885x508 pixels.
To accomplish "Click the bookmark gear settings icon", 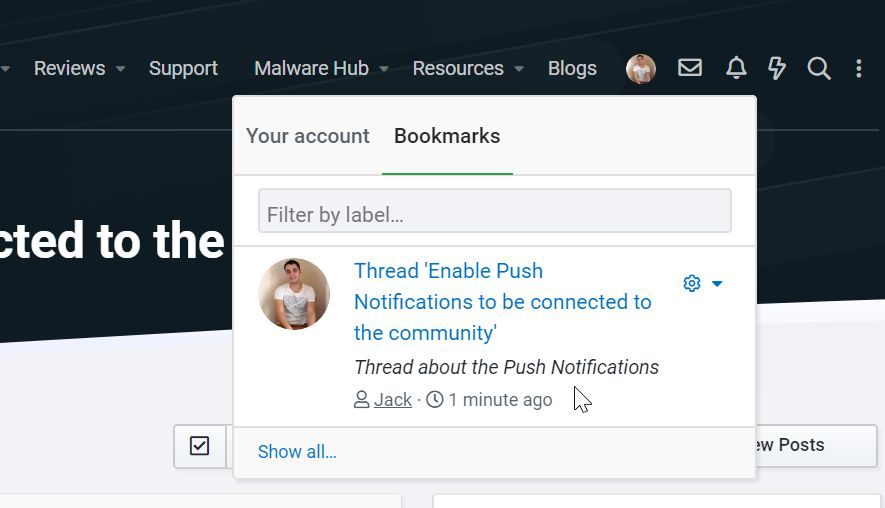I will 692,283.
